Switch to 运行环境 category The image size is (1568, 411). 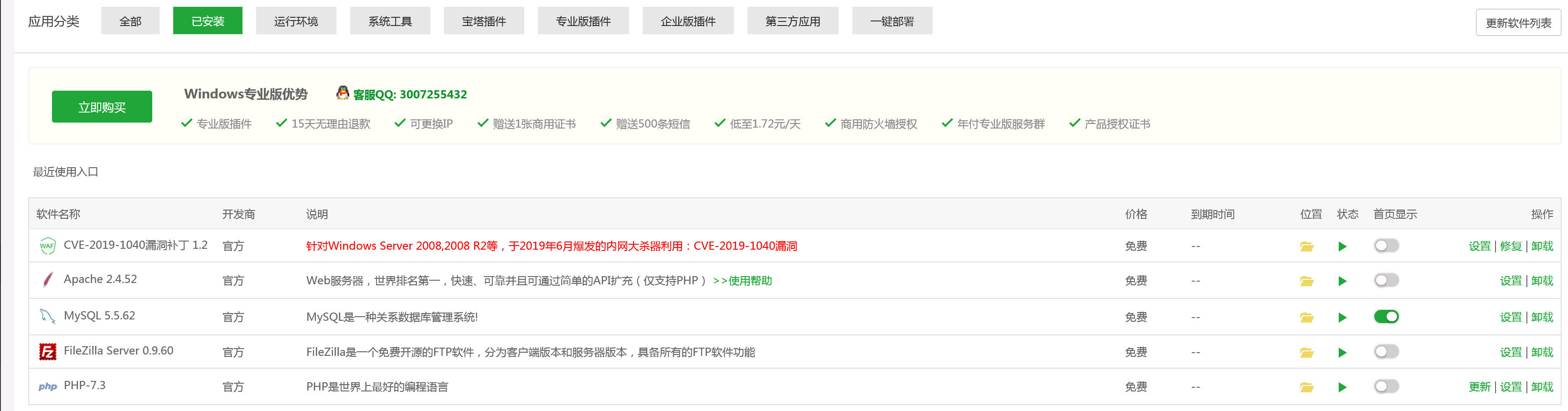(x=296, y=21)
